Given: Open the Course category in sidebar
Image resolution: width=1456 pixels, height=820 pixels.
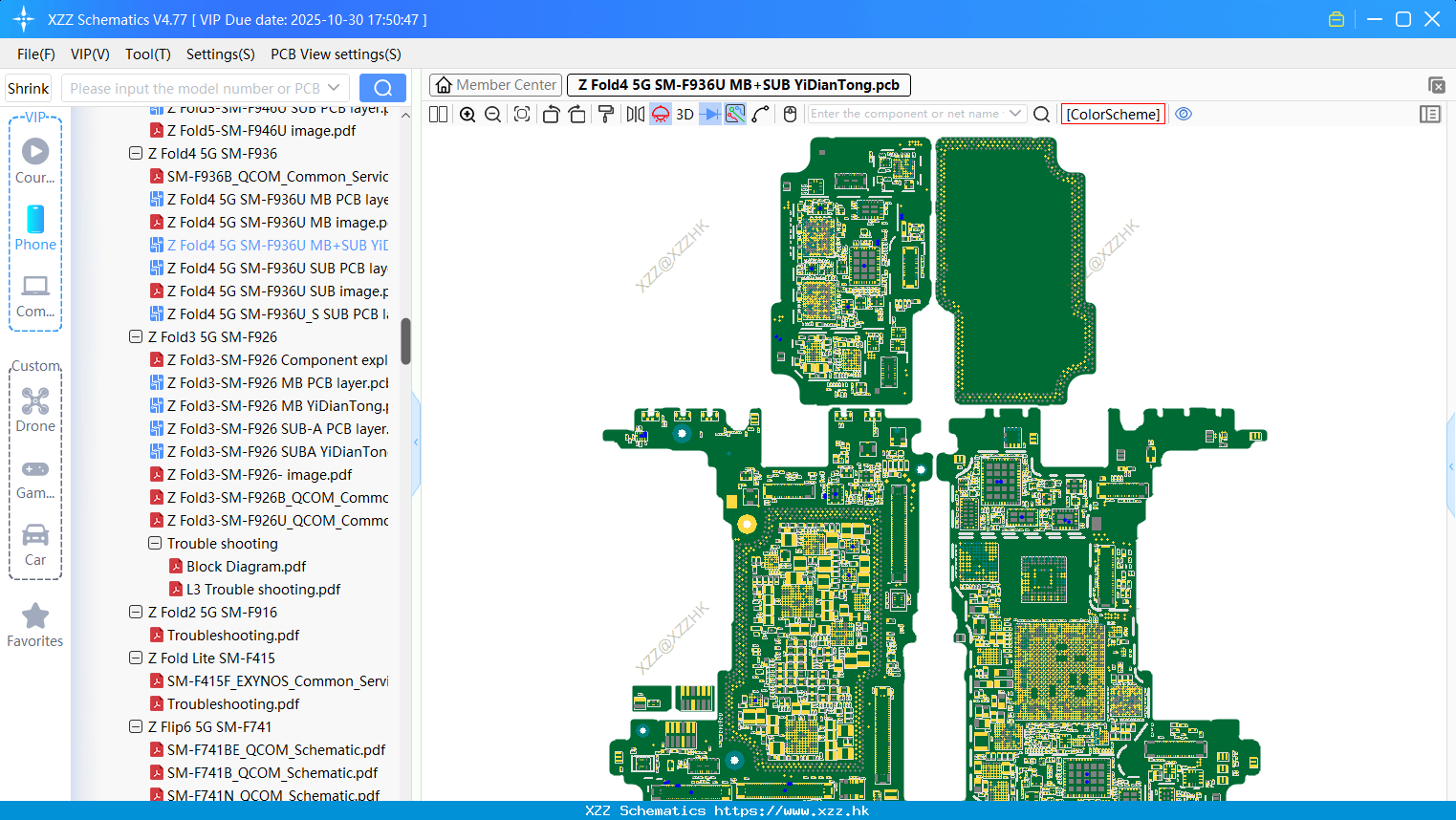Looking at the screenshot, I should tap(35, 161).
